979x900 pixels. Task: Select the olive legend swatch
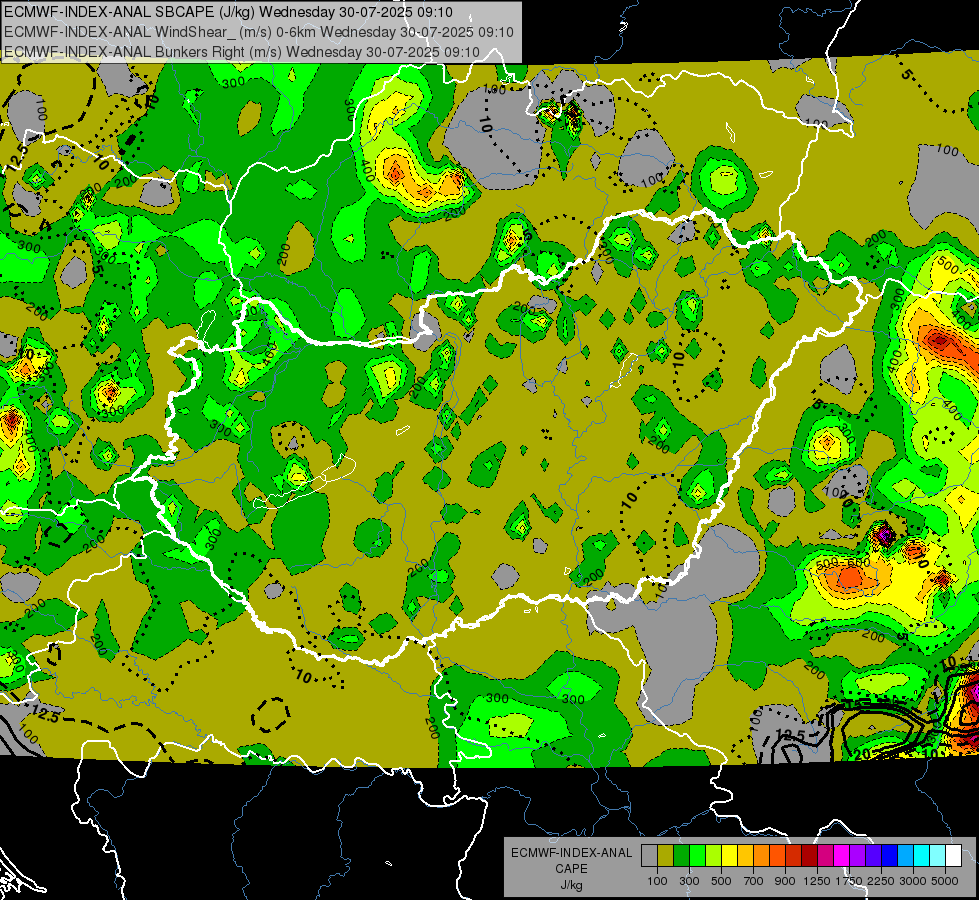666,856
